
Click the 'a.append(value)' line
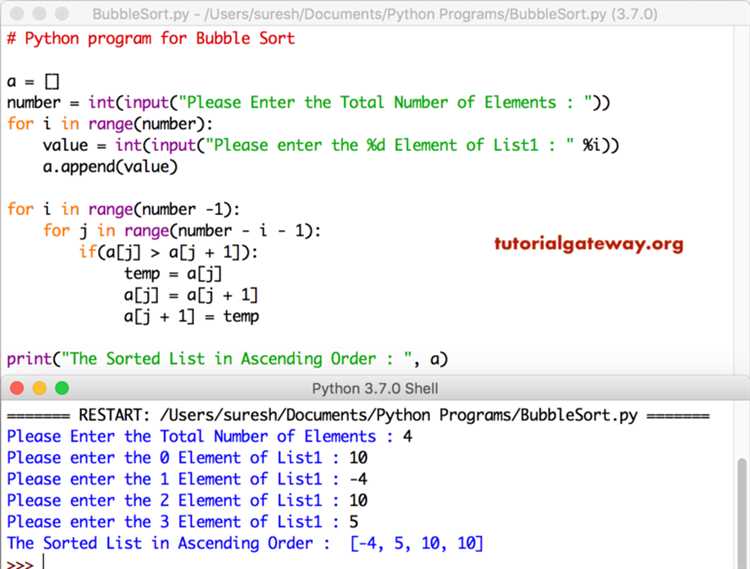(110, 167)
